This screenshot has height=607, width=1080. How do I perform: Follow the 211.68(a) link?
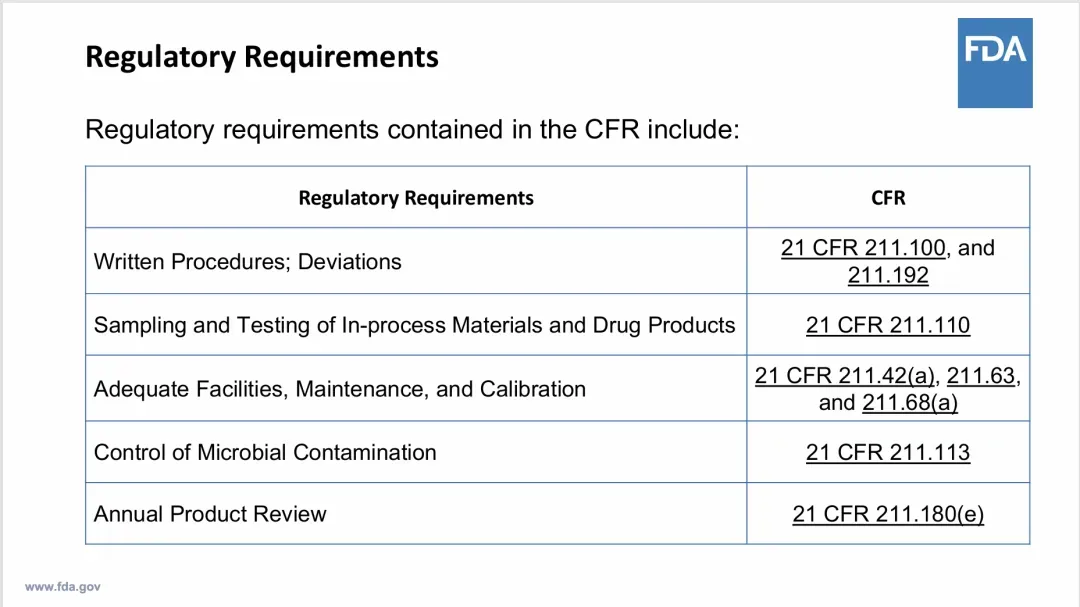click(910, 403)
